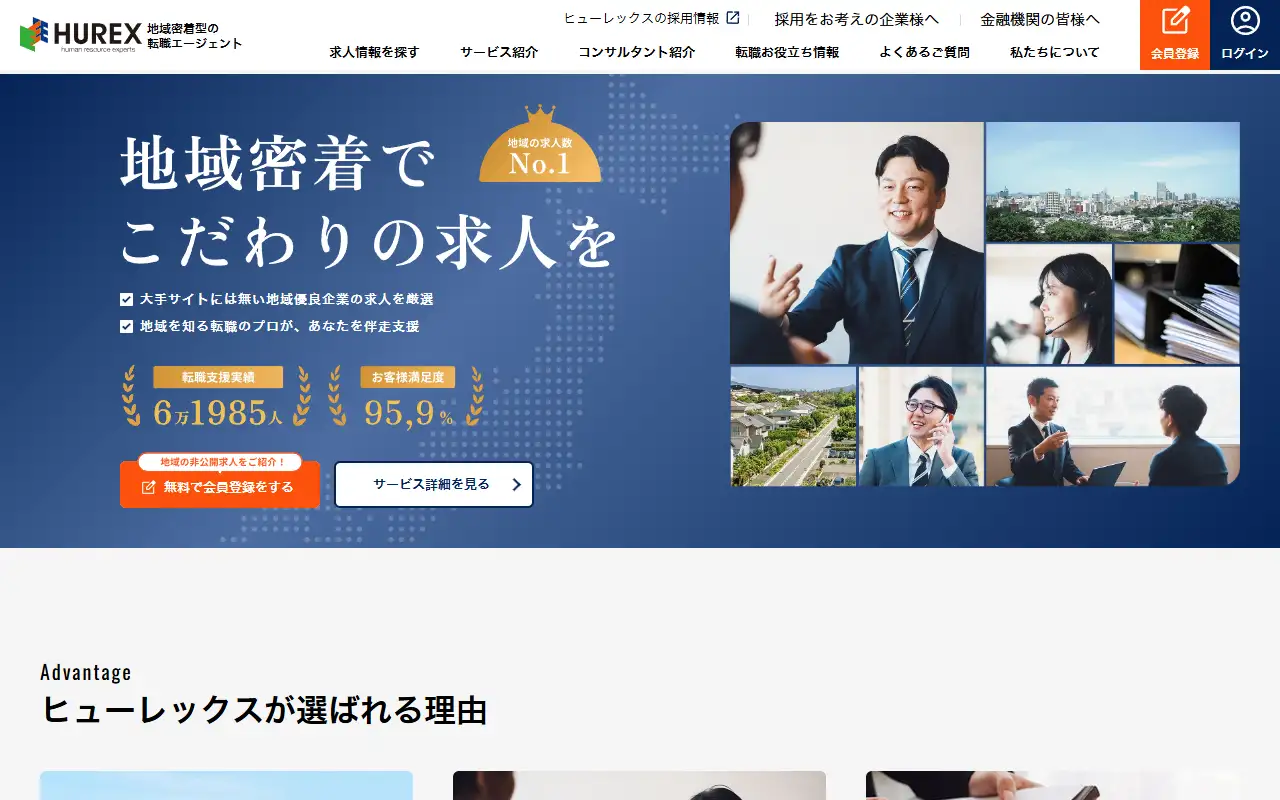This screenshot has height=800, width=1280.
Task: Follow the 採用をお考えの企業様へ link
Action: [856, 19]
